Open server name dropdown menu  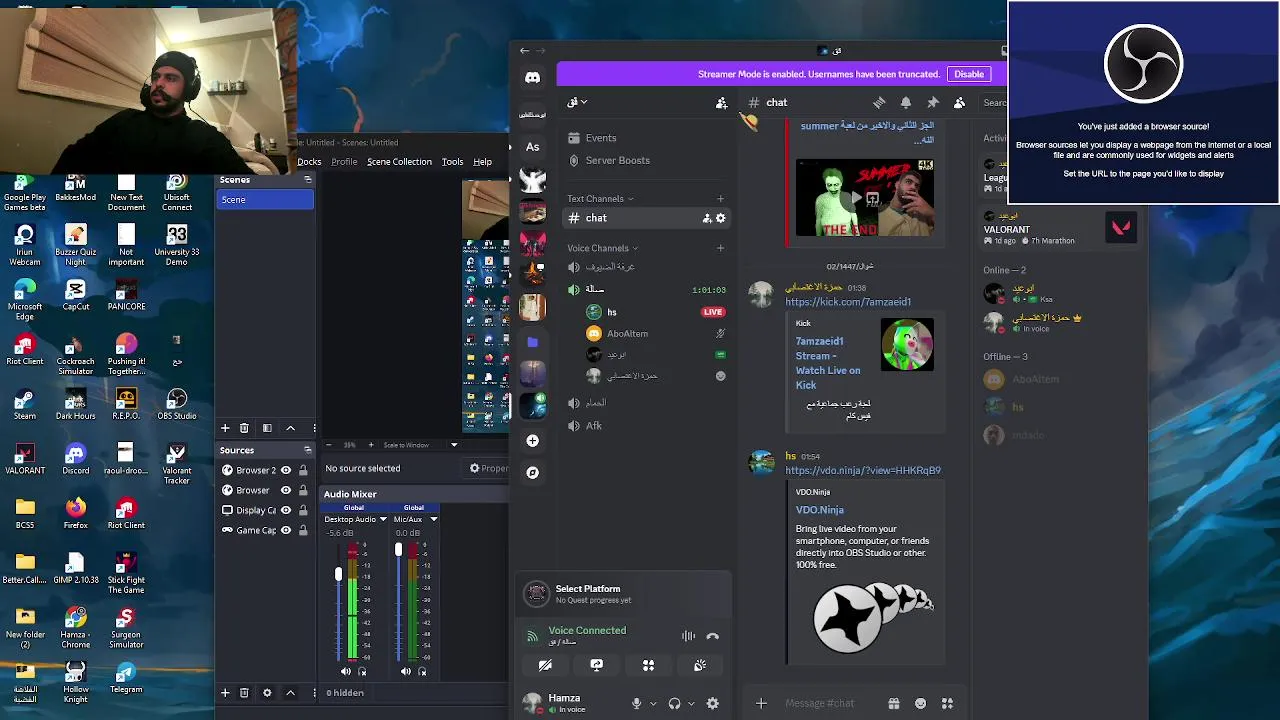coord(578,102)
